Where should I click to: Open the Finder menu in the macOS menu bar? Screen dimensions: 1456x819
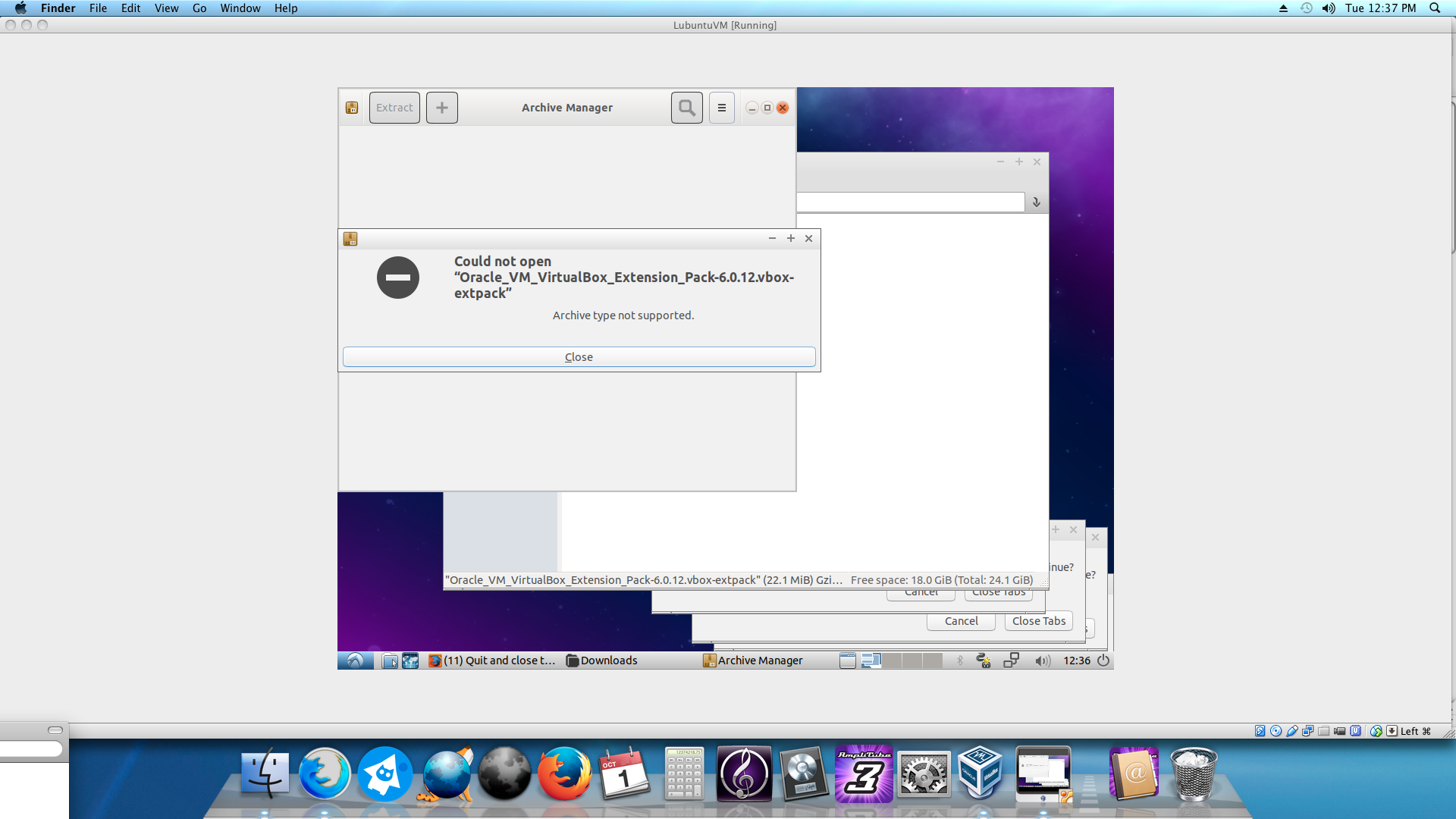(58, 8)
